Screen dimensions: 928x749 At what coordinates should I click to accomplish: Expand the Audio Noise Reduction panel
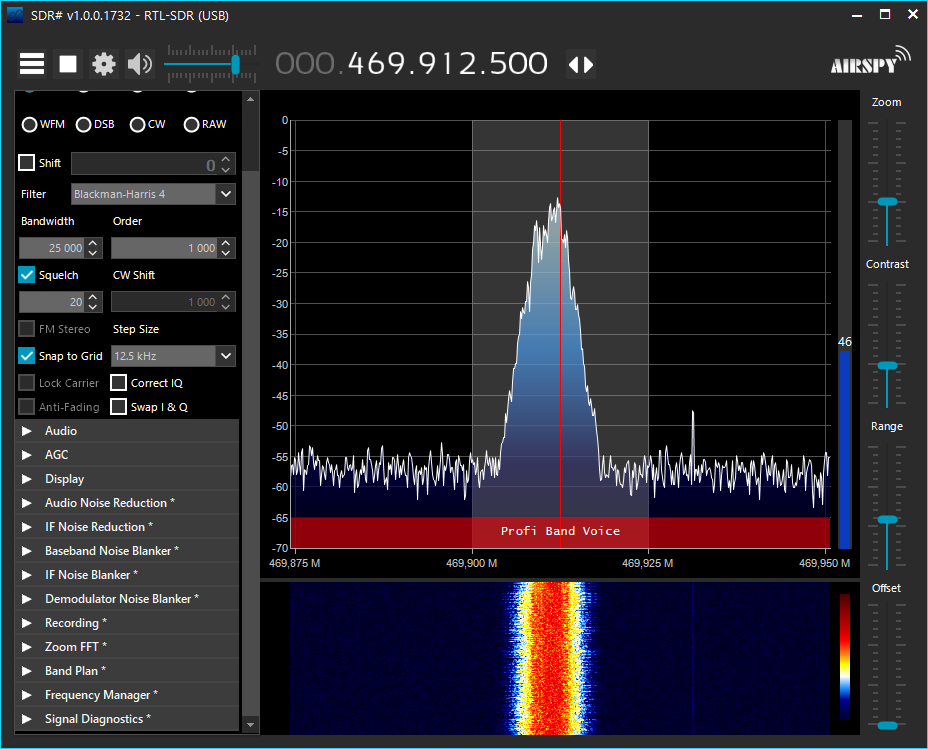127,503
